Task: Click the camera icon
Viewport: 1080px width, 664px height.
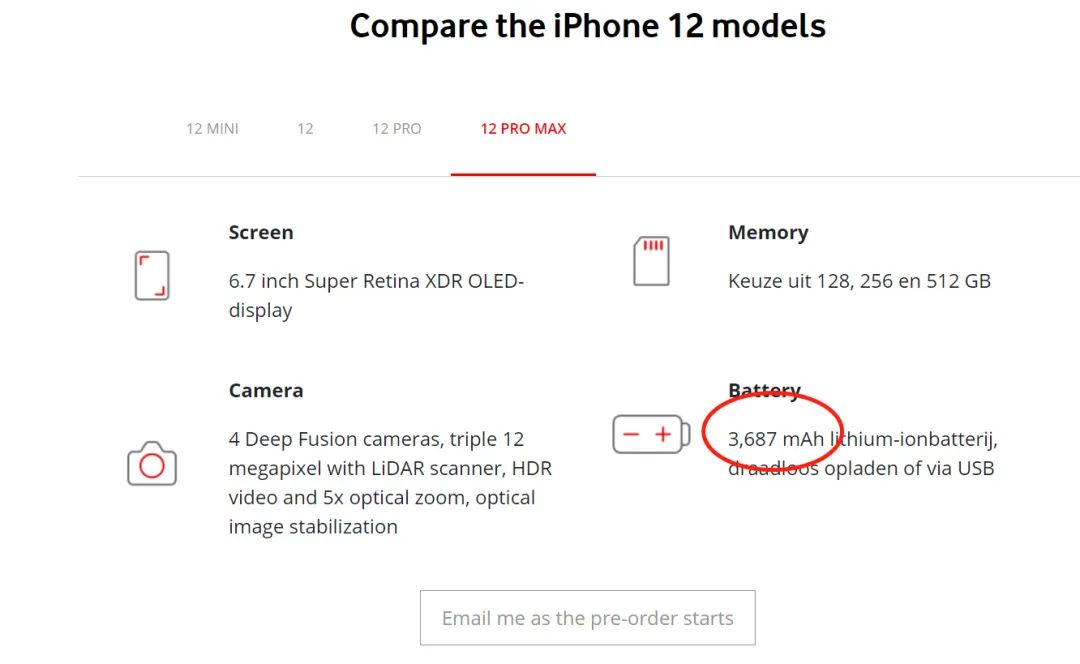Action: click(x=152, y=464)
